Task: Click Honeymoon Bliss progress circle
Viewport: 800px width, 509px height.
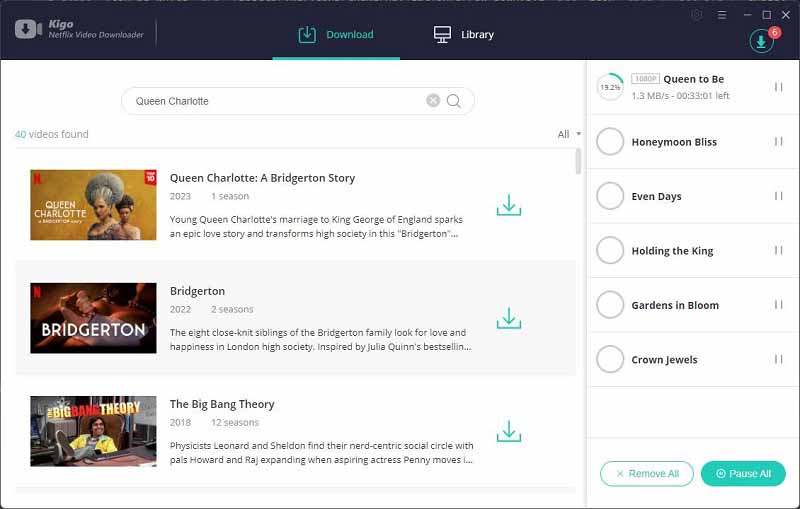Action: click(610, 141)
